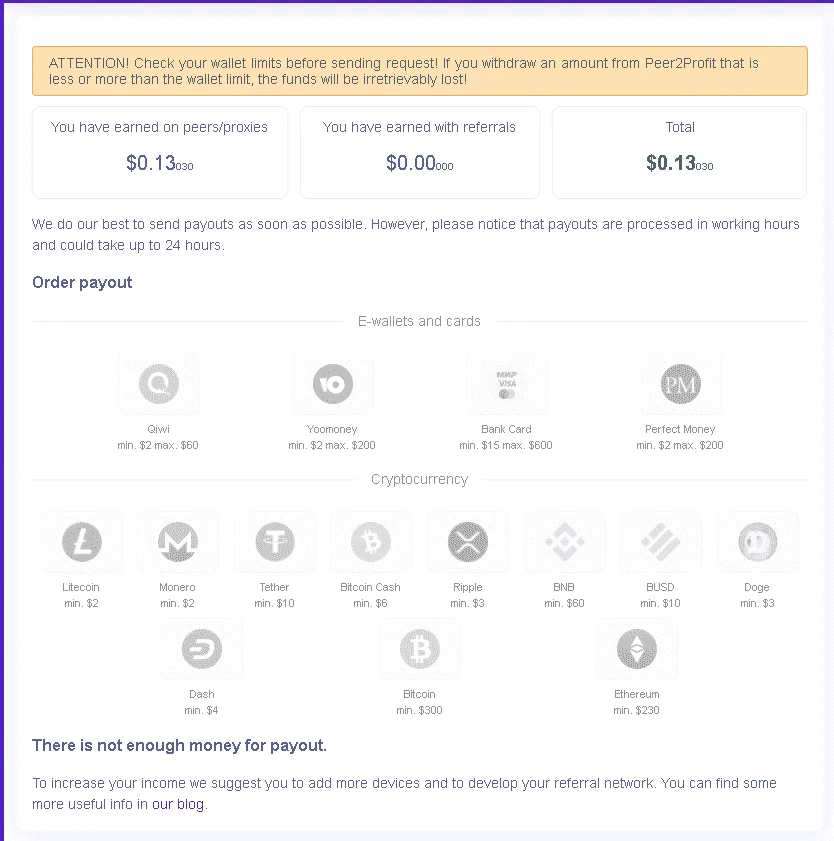Choose the Bitcoin payout icon

click(420, 649)
